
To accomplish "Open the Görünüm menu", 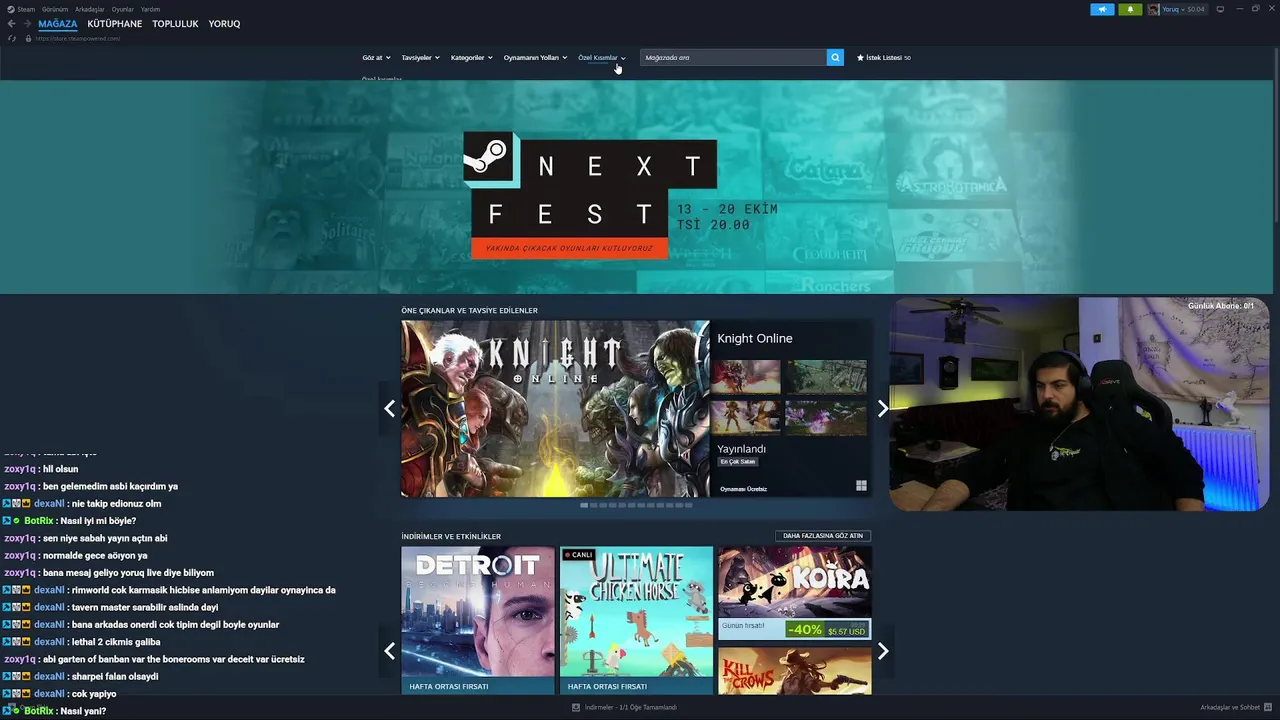I will click(55, 9).
